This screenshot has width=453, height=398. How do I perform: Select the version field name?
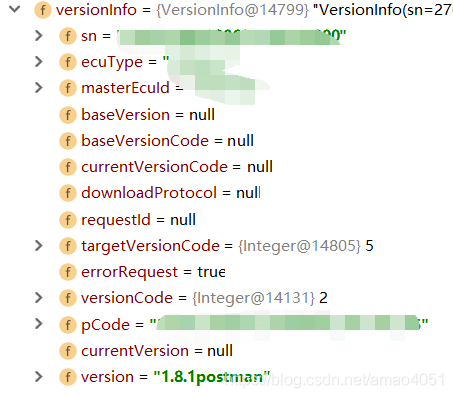tap(107, 377)
